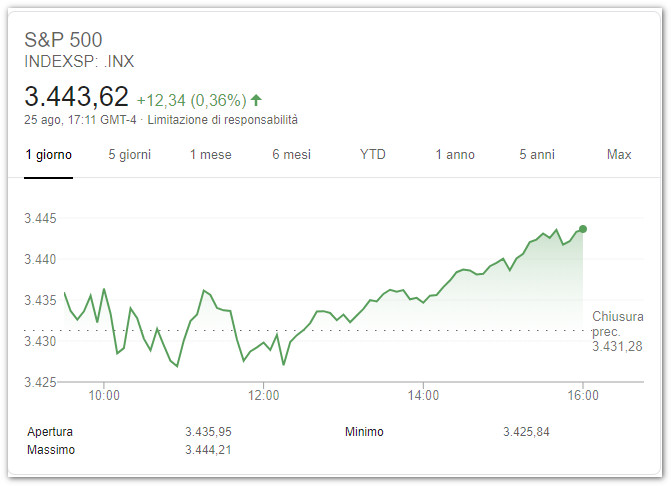Click the green end-point dot on chart
Viewport: 671px width, 486px height.
pos(583,229)
